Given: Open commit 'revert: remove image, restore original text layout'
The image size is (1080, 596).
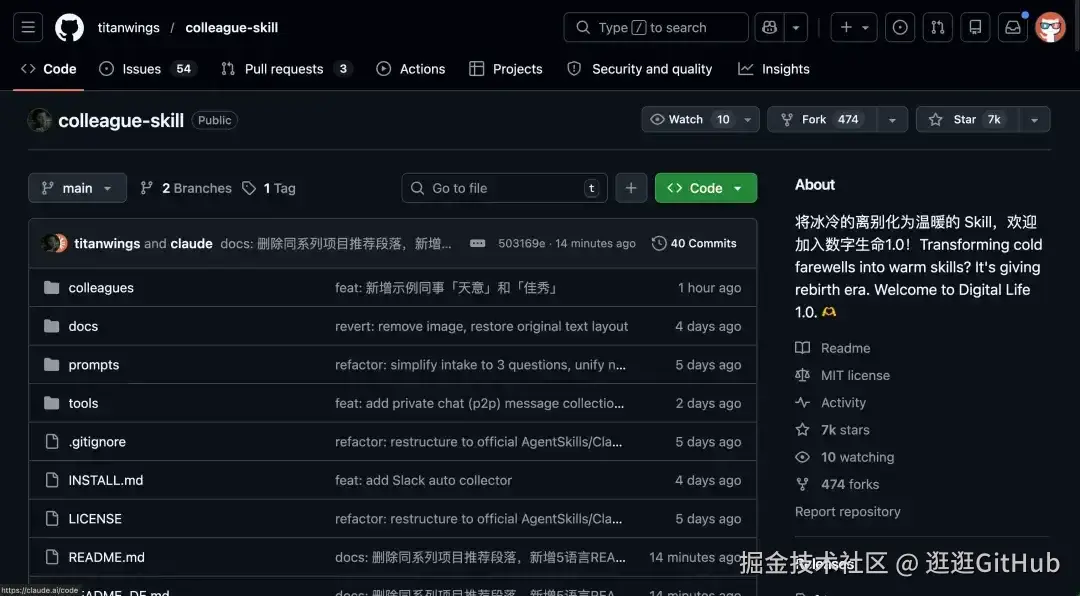Looking at the screenshot, I should (x=481, y=326).
